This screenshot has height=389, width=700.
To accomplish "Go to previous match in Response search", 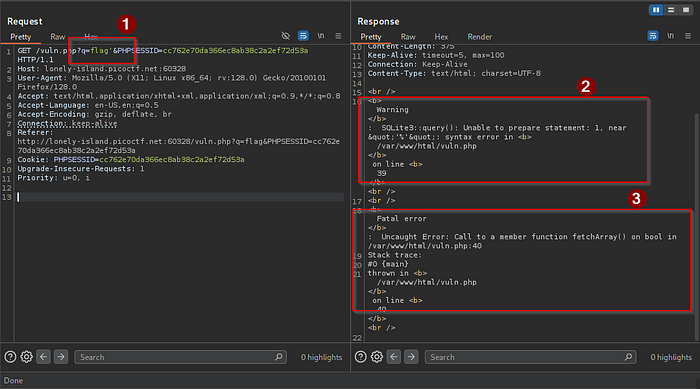I will pyautogui.click(x=394, y=357).
